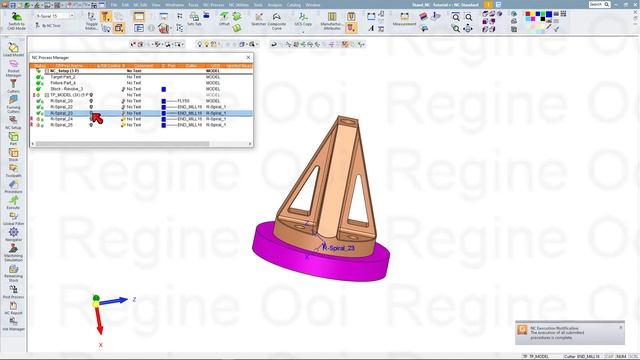Toggle the lightbulb for TP_MODEL row
The height and width of the screenshot is (360, 640).
pyautogui.click(x=91, y=95)
